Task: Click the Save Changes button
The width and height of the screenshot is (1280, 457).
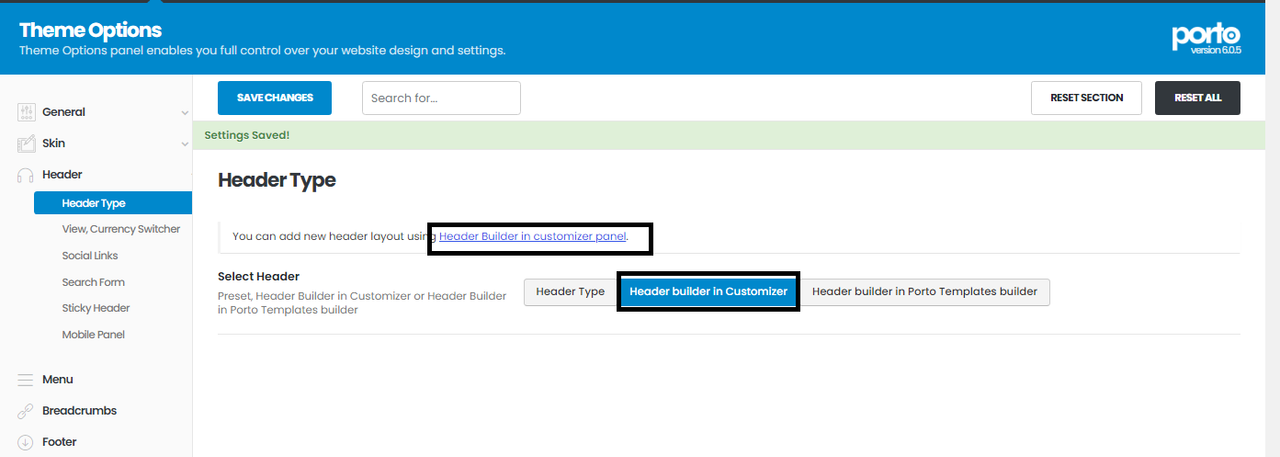Action: tap(275, 98)
